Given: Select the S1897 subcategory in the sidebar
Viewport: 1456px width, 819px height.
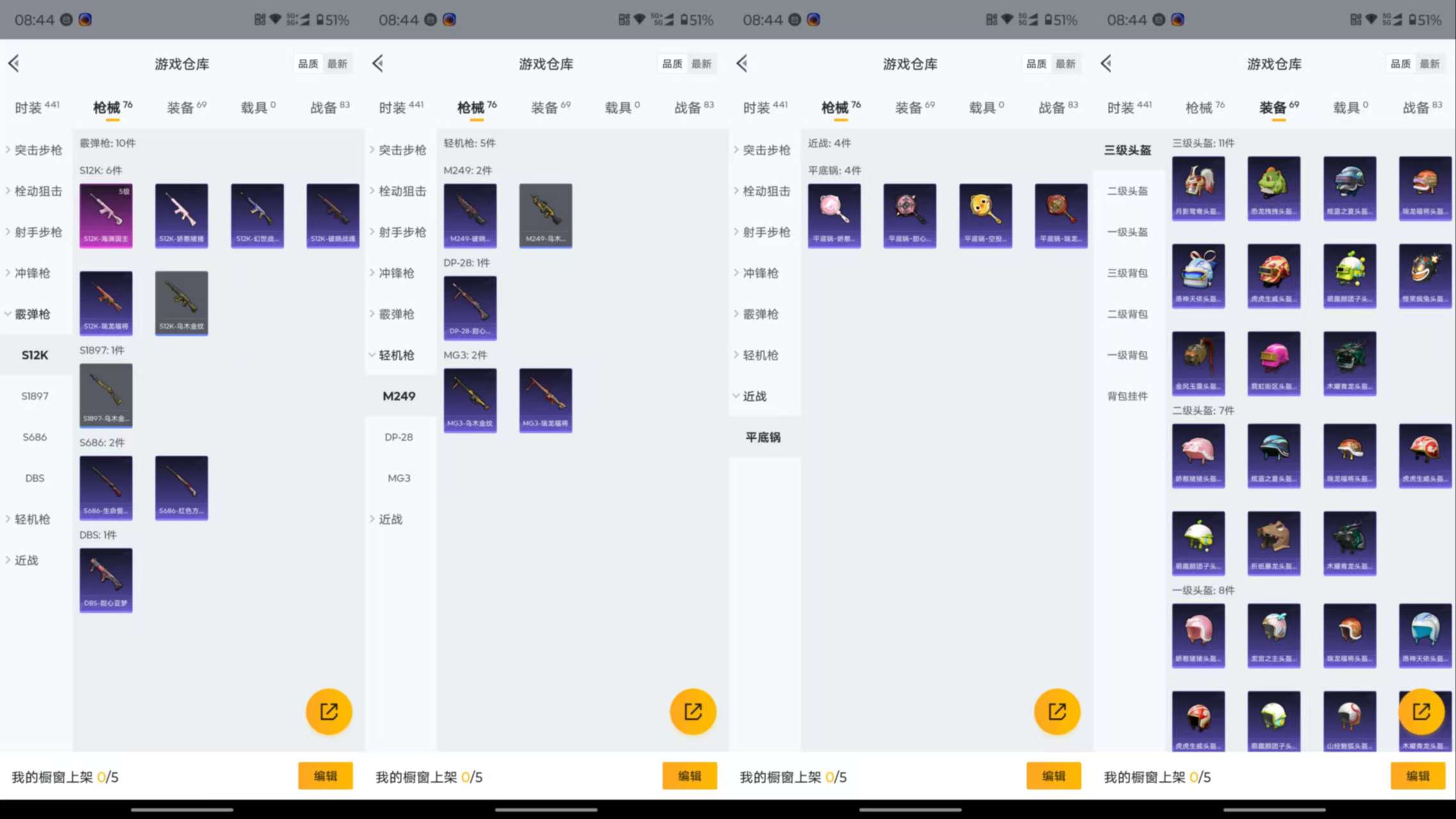Looking at the screenshot, I should point(35,396).
